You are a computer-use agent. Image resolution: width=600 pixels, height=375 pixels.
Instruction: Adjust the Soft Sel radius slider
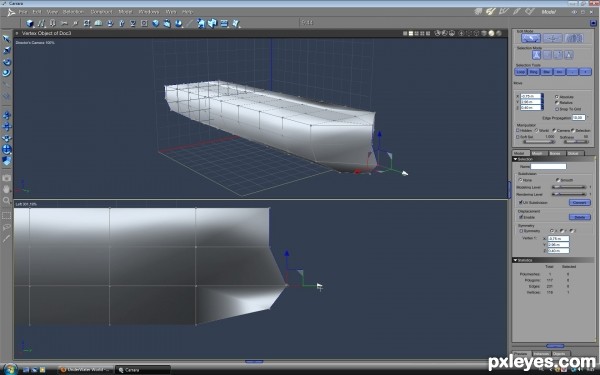coord(539,142)
